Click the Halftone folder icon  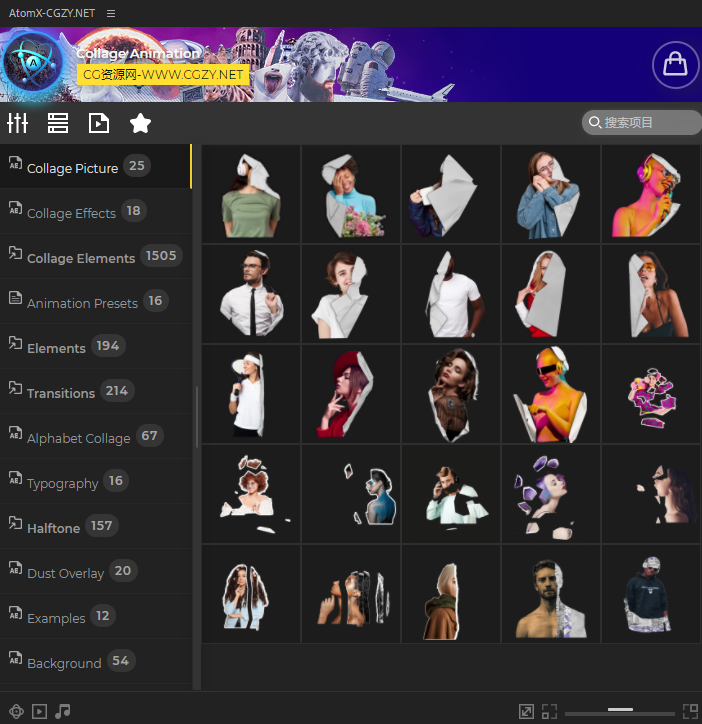tap(15, 523)
